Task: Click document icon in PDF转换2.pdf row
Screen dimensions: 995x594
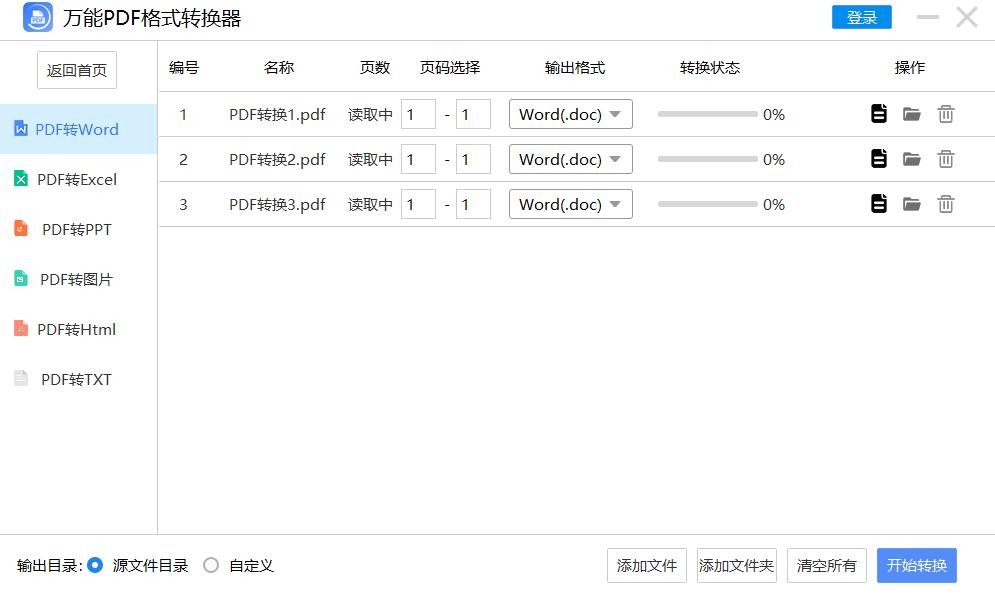Action: (879, 159)
